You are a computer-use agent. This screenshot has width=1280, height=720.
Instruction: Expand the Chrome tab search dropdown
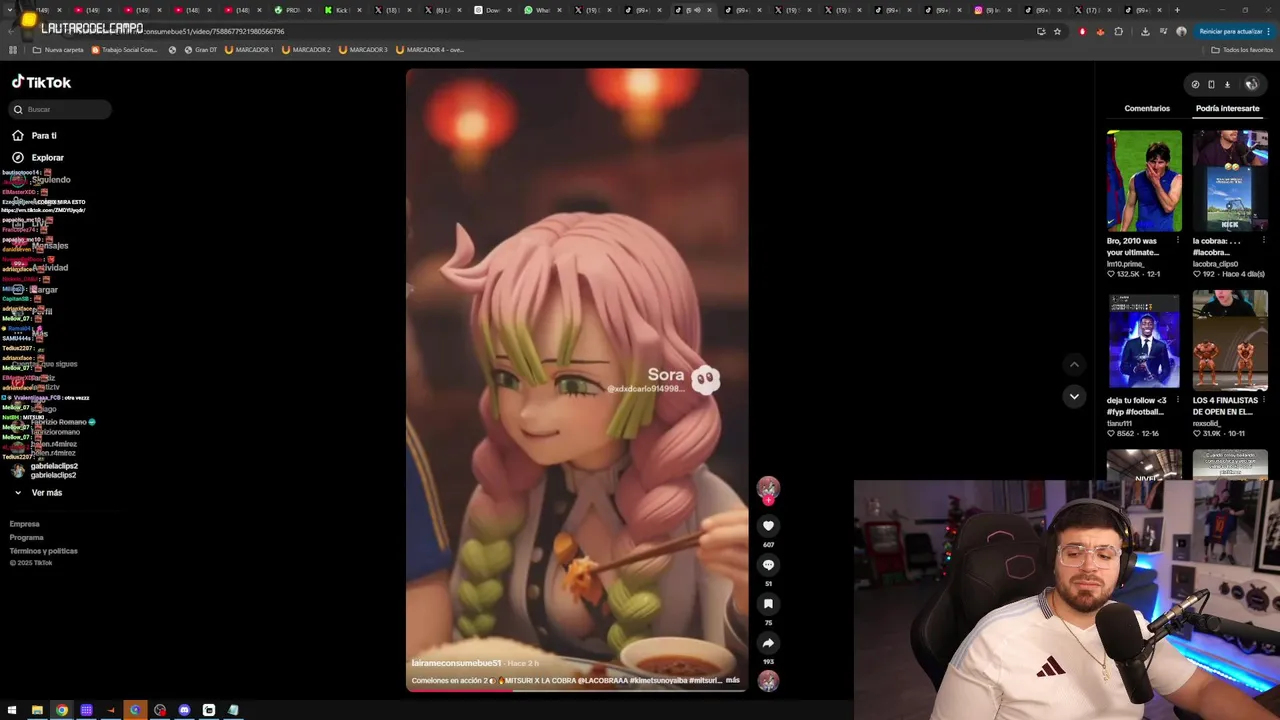(11, 10)
